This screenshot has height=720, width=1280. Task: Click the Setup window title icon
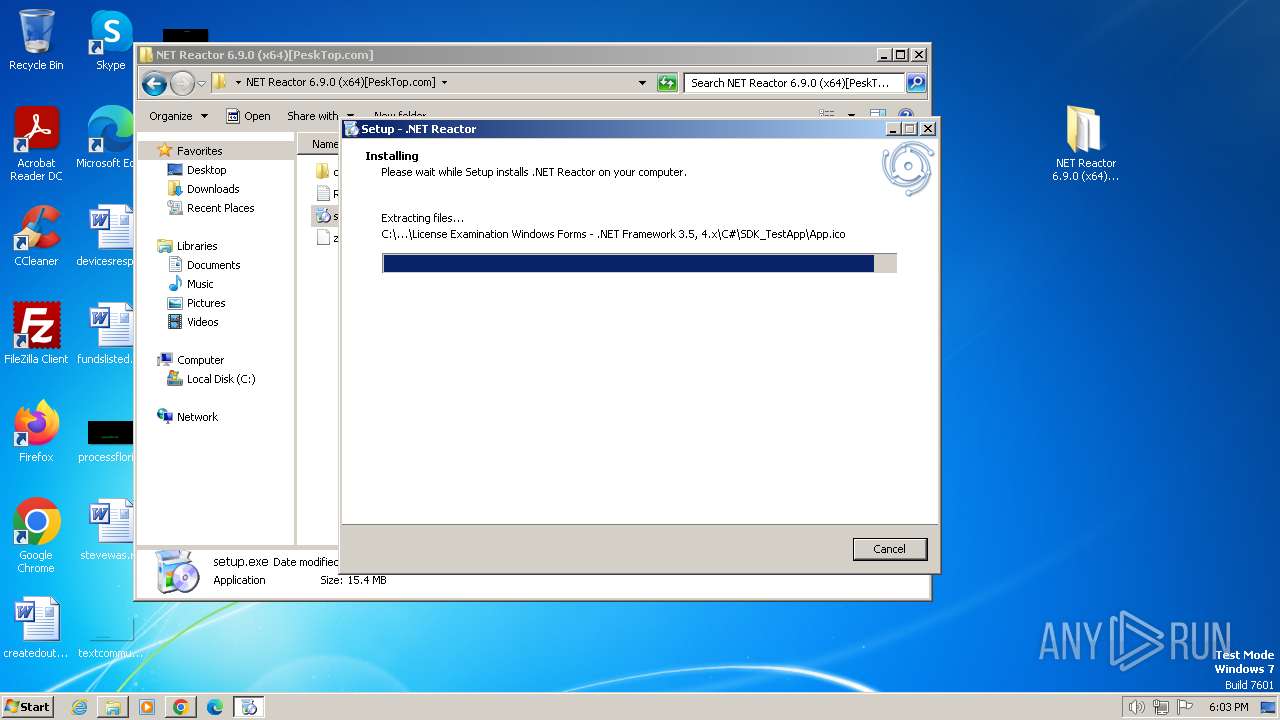click(x=351, y=129)
